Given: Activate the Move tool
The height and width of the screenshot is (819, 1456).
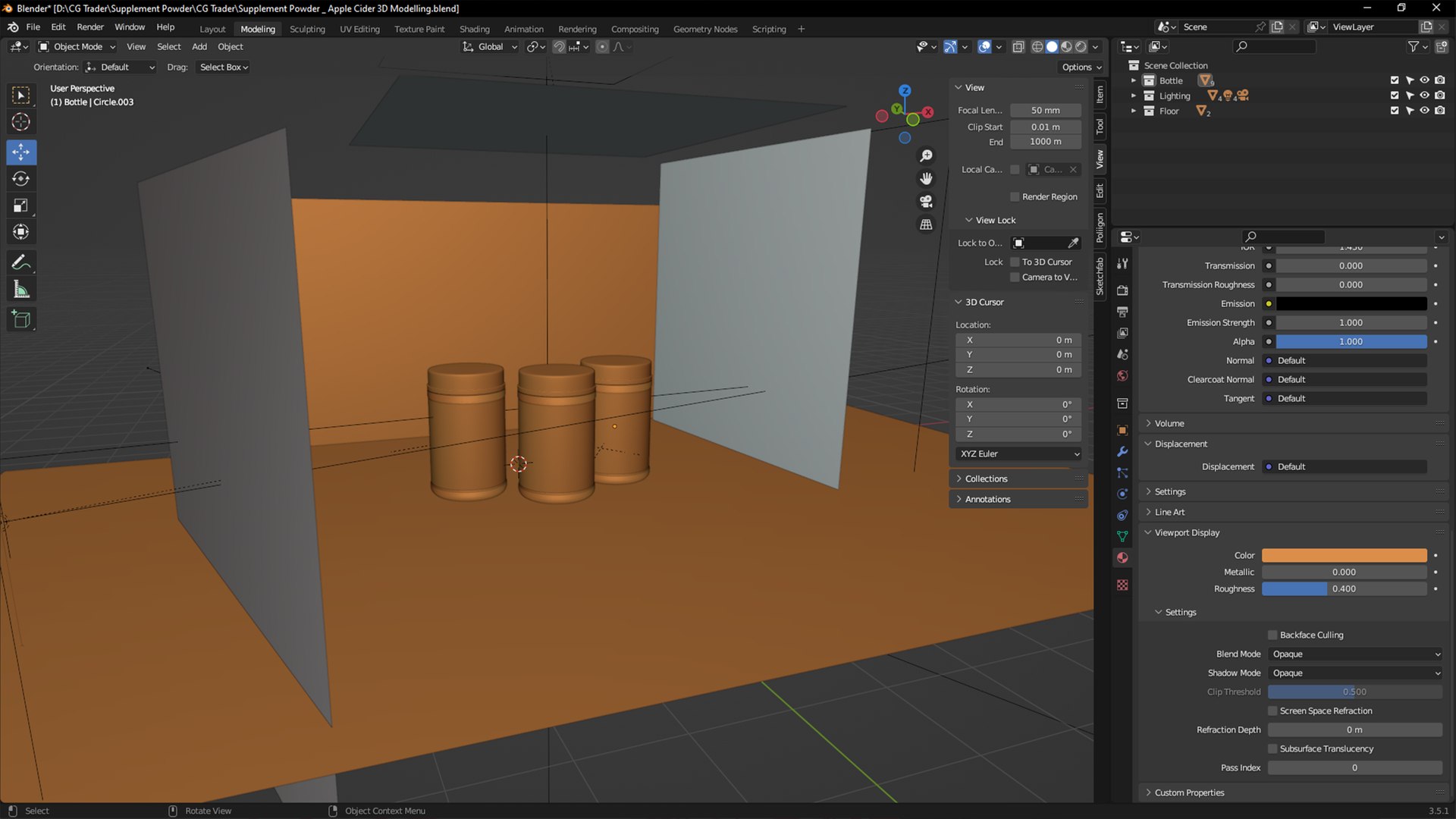Looking at the screenshot, I should [21, 152].
